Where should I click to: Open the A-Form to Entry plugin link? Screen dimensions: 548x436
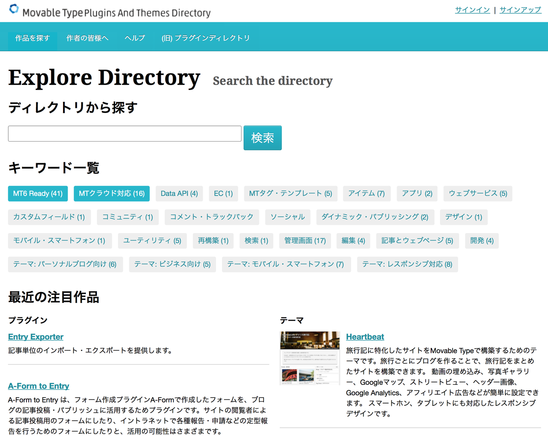pos(38,386)
